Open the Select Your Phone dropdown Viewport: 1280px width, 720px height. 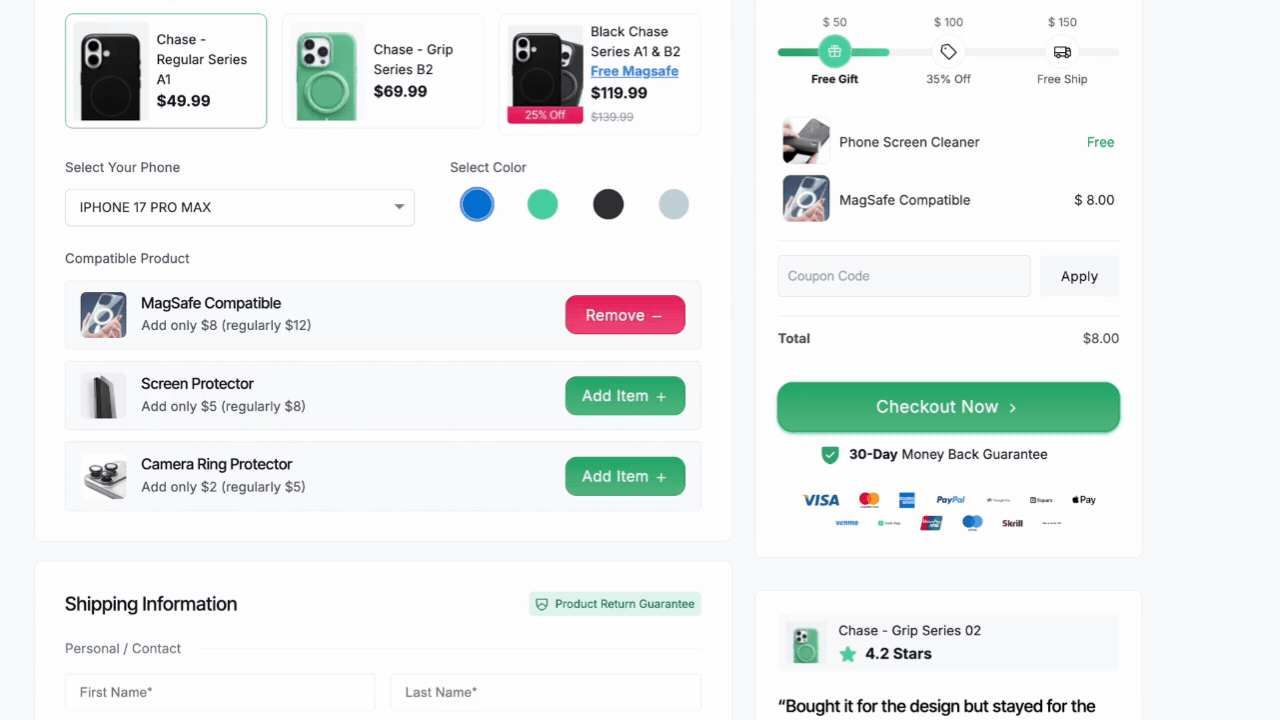240,207
